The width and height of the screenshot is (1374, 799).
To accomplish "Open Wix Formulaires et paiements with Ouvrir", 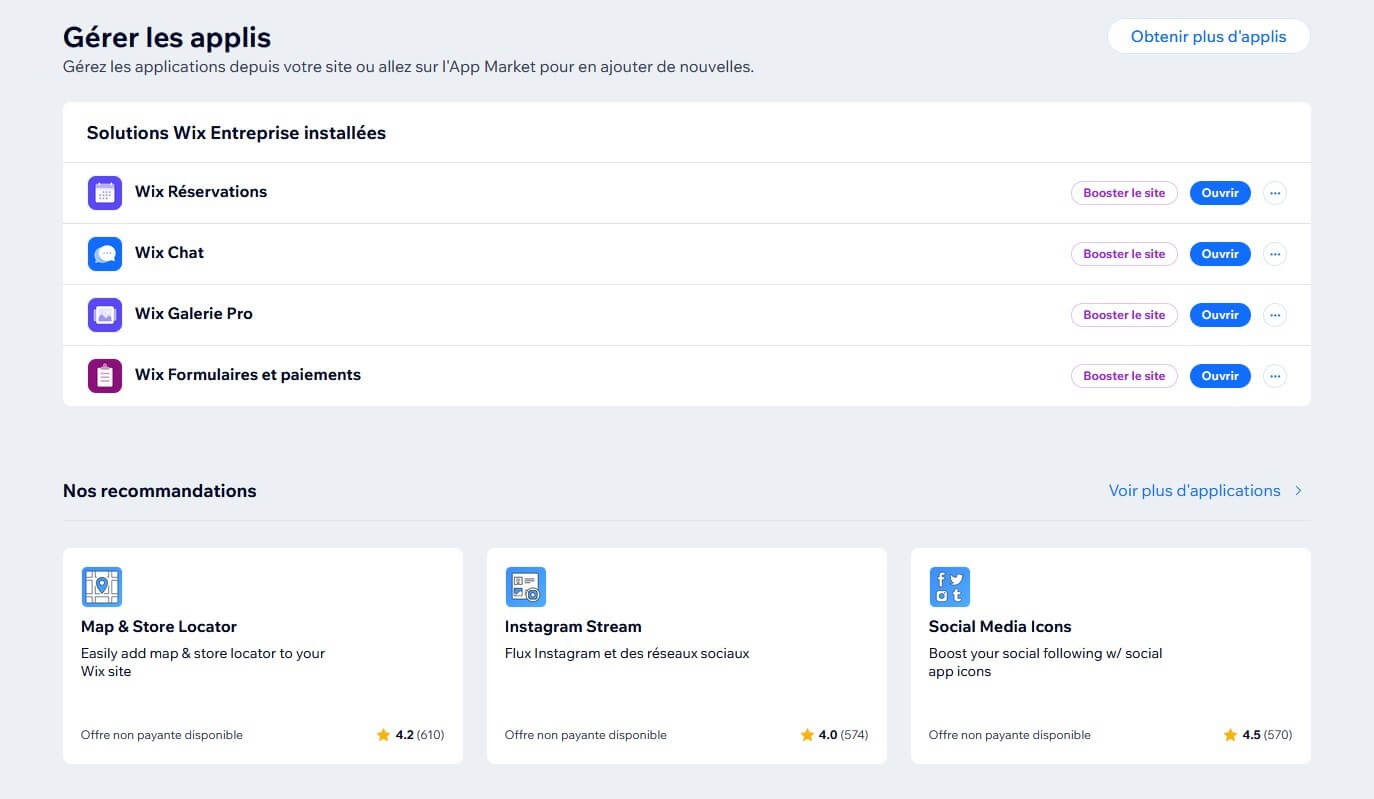I will tap(1220, 376).
